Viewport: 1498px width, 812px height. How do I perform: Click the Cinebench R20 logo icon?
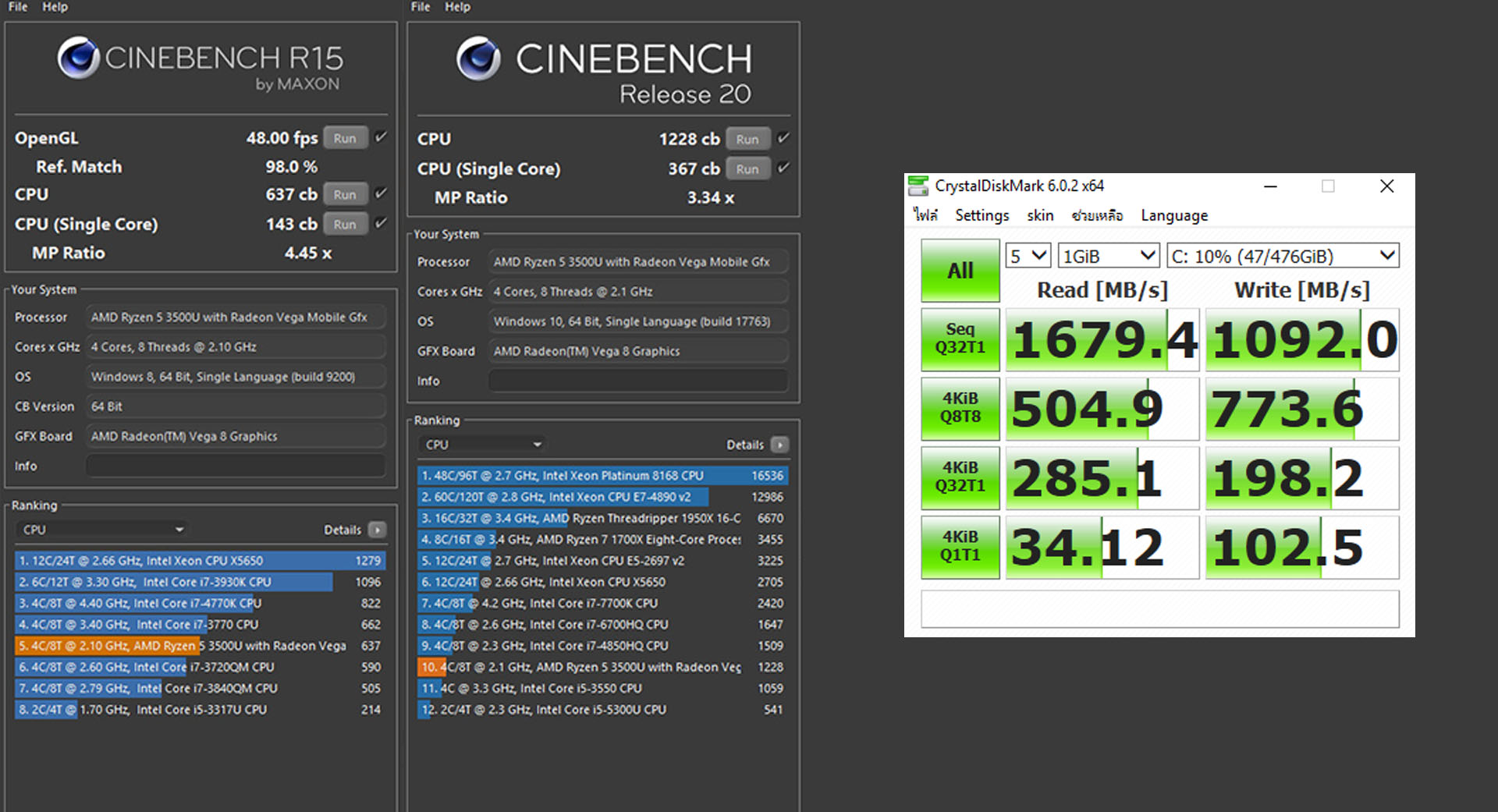click(478, 59)
